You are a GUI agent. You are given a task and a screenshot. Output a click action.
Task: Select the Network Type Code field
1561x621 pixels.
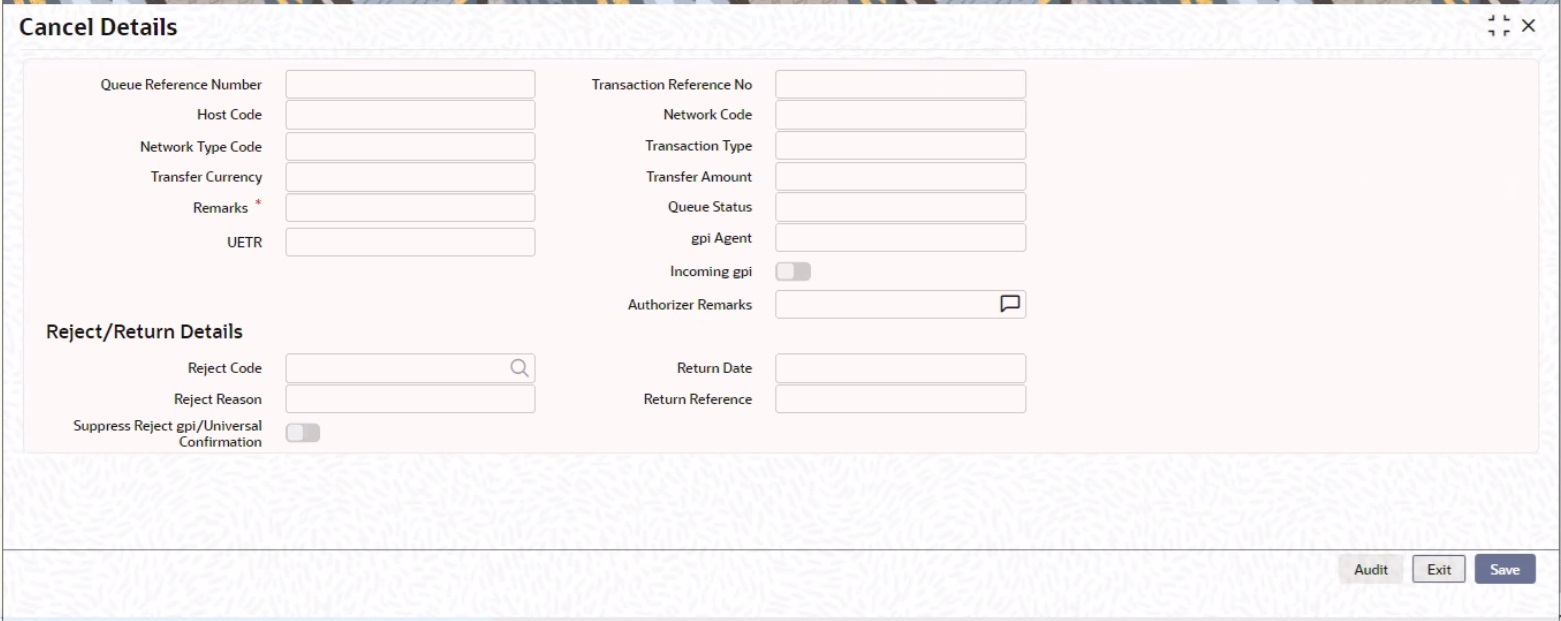(x=410, y=146)
